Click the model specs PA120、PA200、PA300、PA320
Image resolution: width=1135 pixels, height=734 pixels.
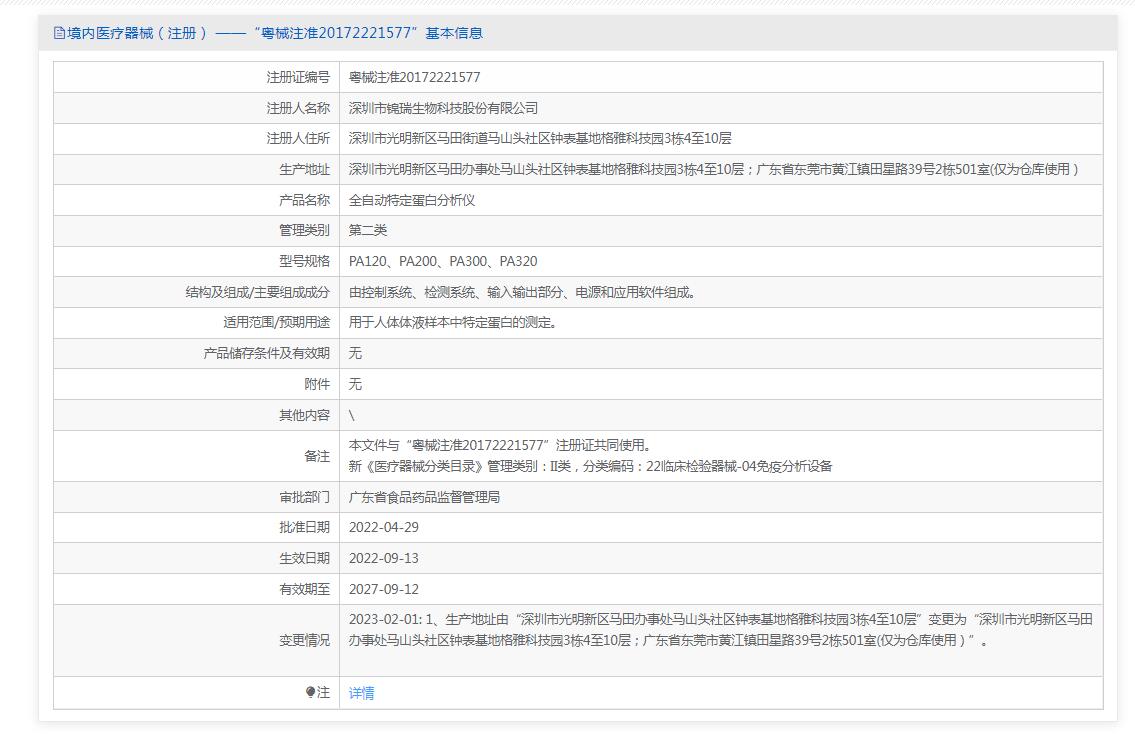click(442, 261)
